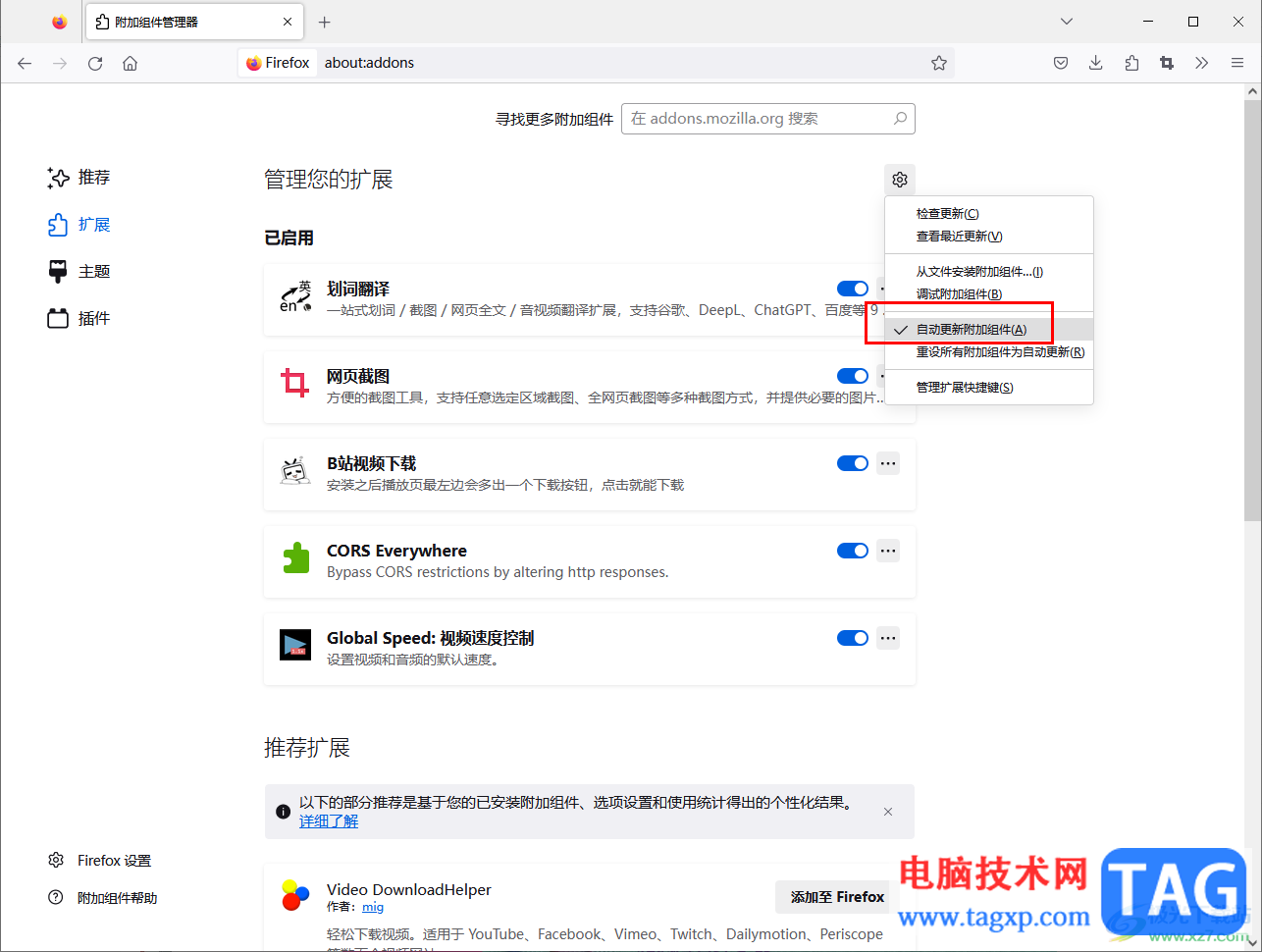Open the 推荐 sidebar section
Image resolution: width=1262 pixels, height=952 pixels.
79,178
